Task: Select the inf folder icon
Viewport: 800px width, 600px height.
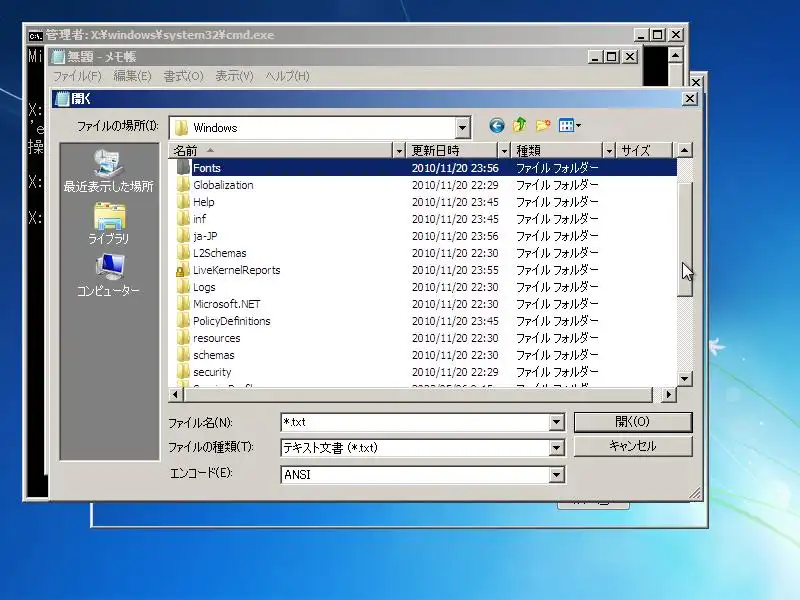Action: tap(183, 219)
